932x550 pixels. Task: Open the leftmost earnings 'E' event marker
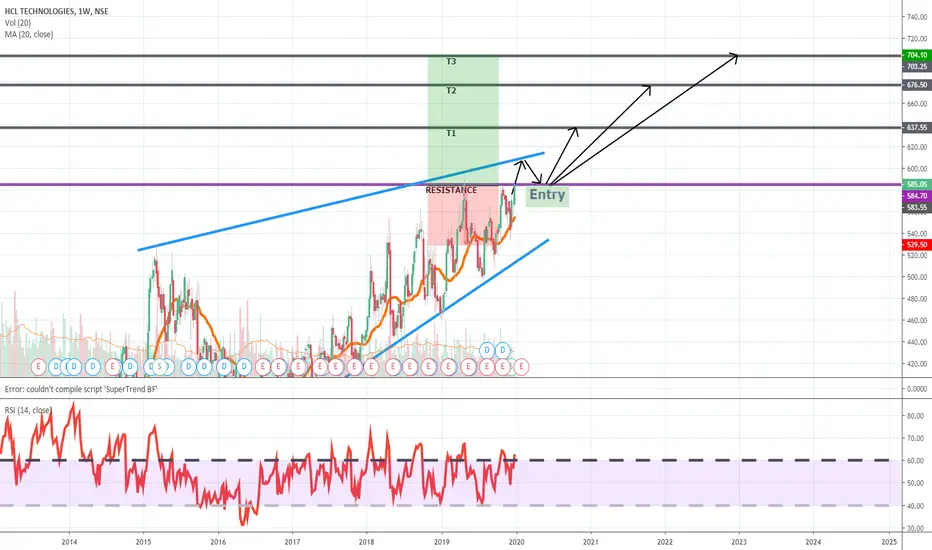pyautogui.click(x=39, y=367)
